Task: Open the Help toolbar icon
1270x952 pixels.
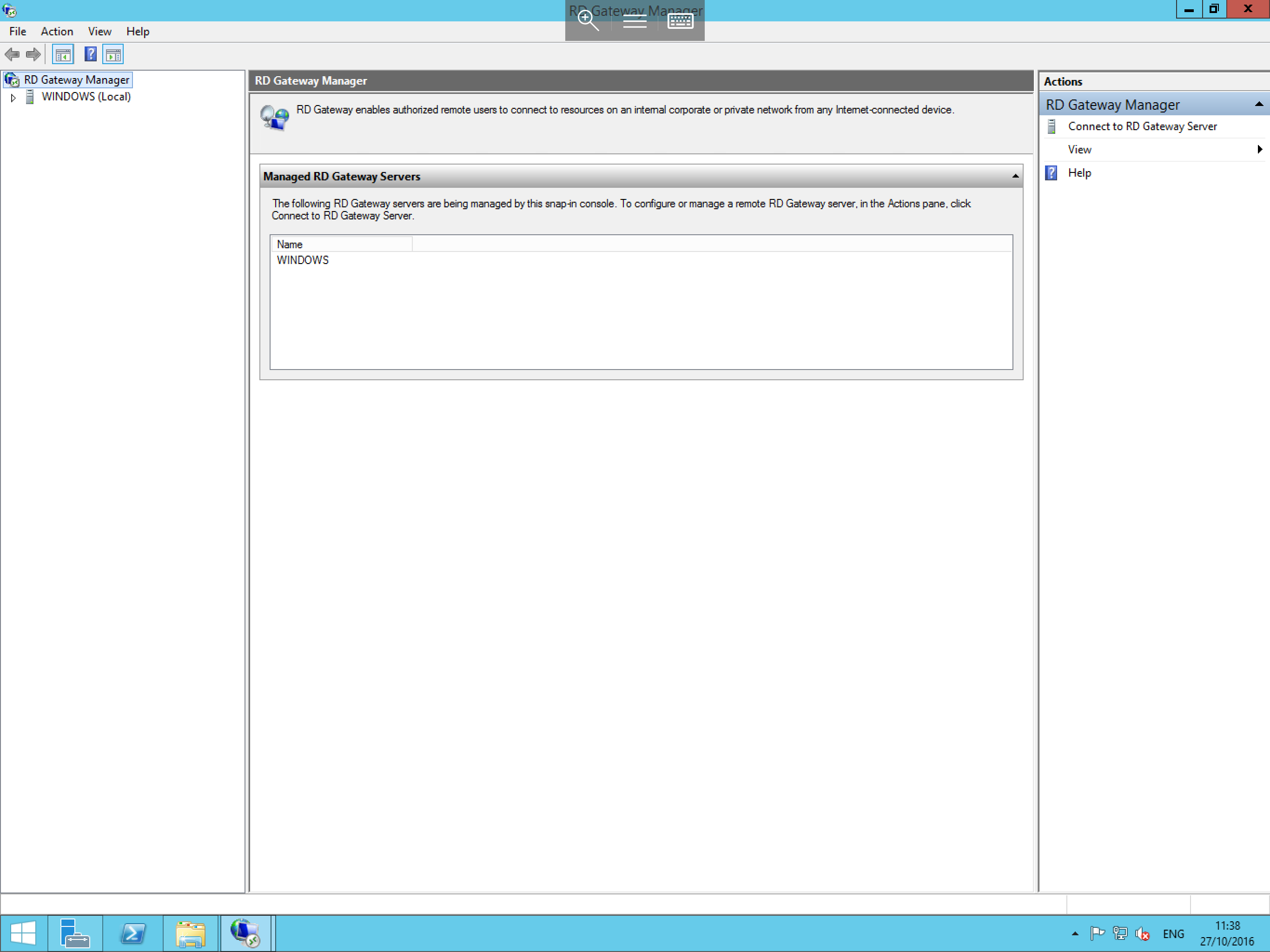Action: [x=90, y=54]
